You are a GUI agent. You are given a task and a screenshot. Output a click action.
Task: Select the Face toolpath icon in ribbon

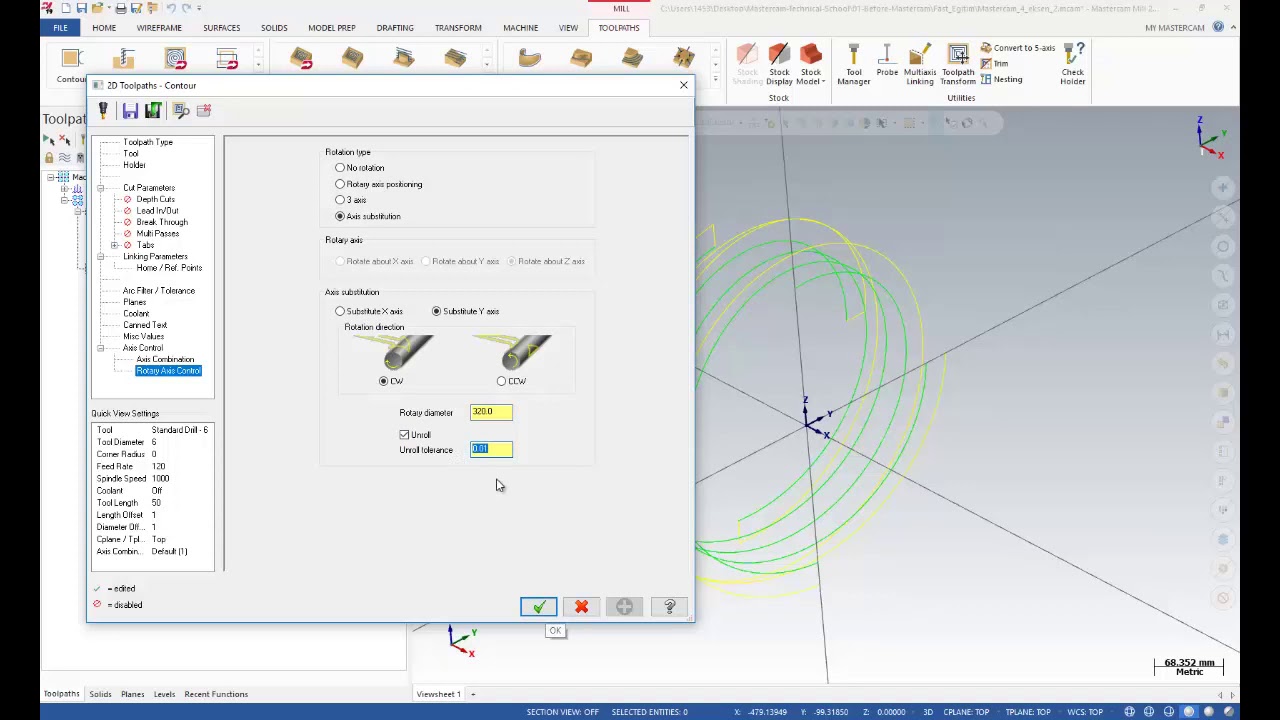(x=228, y=60)
